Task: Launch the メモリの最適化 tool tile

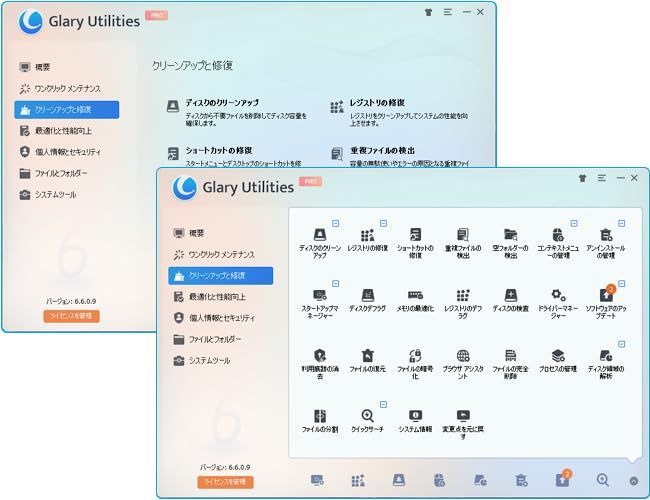Action: (416, 301)
